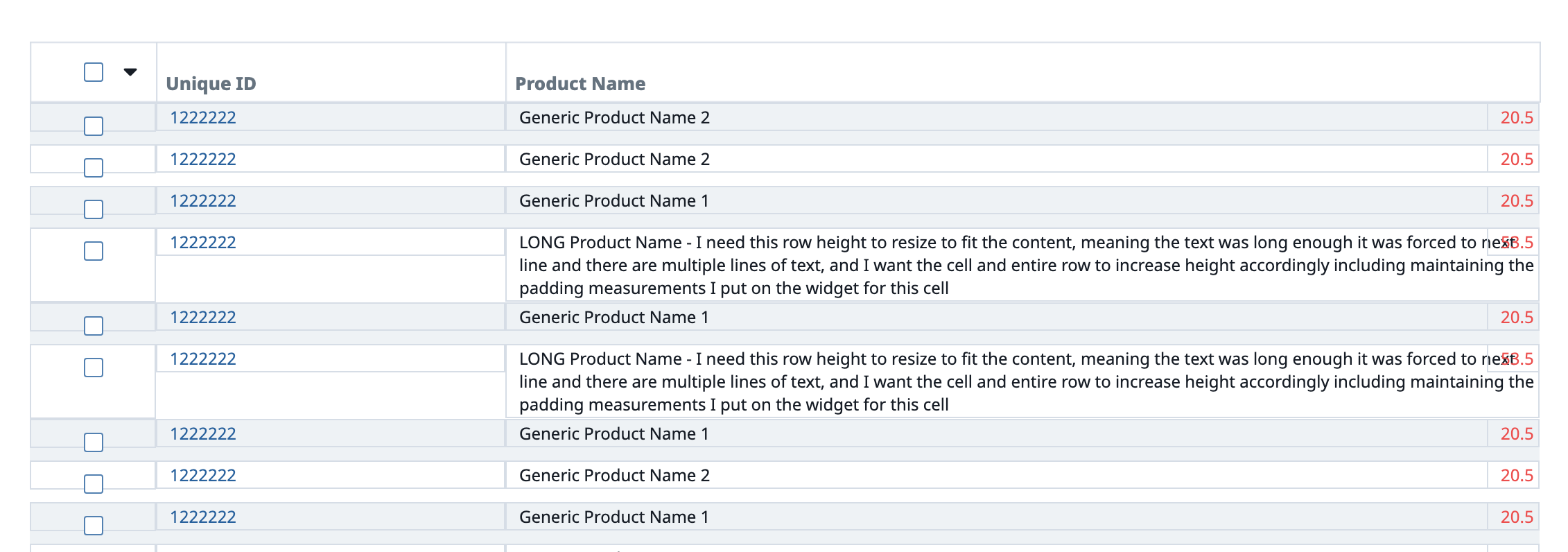Click the red 20.5 value in the first row
The height and width of the screenshot is (552, 1568).
point(1517,118)
